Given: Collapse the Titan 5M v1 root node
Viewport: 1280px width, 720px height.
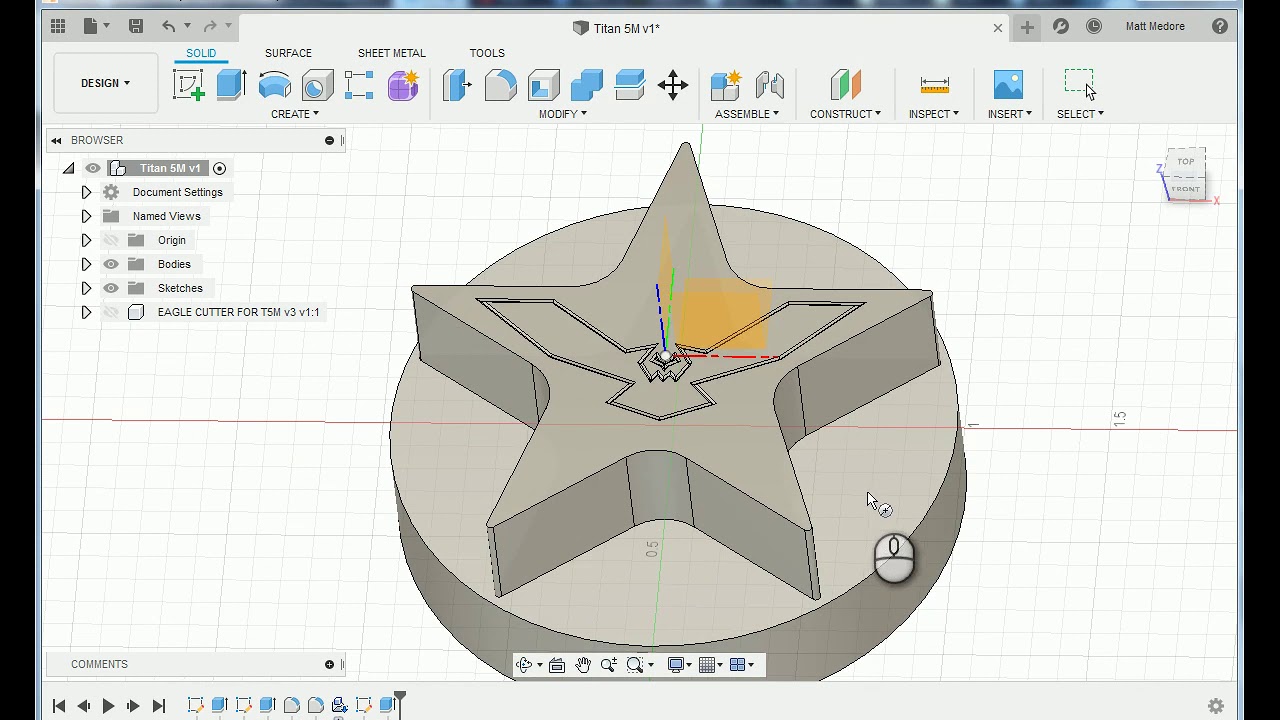Looking at the screenshot, I should coord(68,168).
